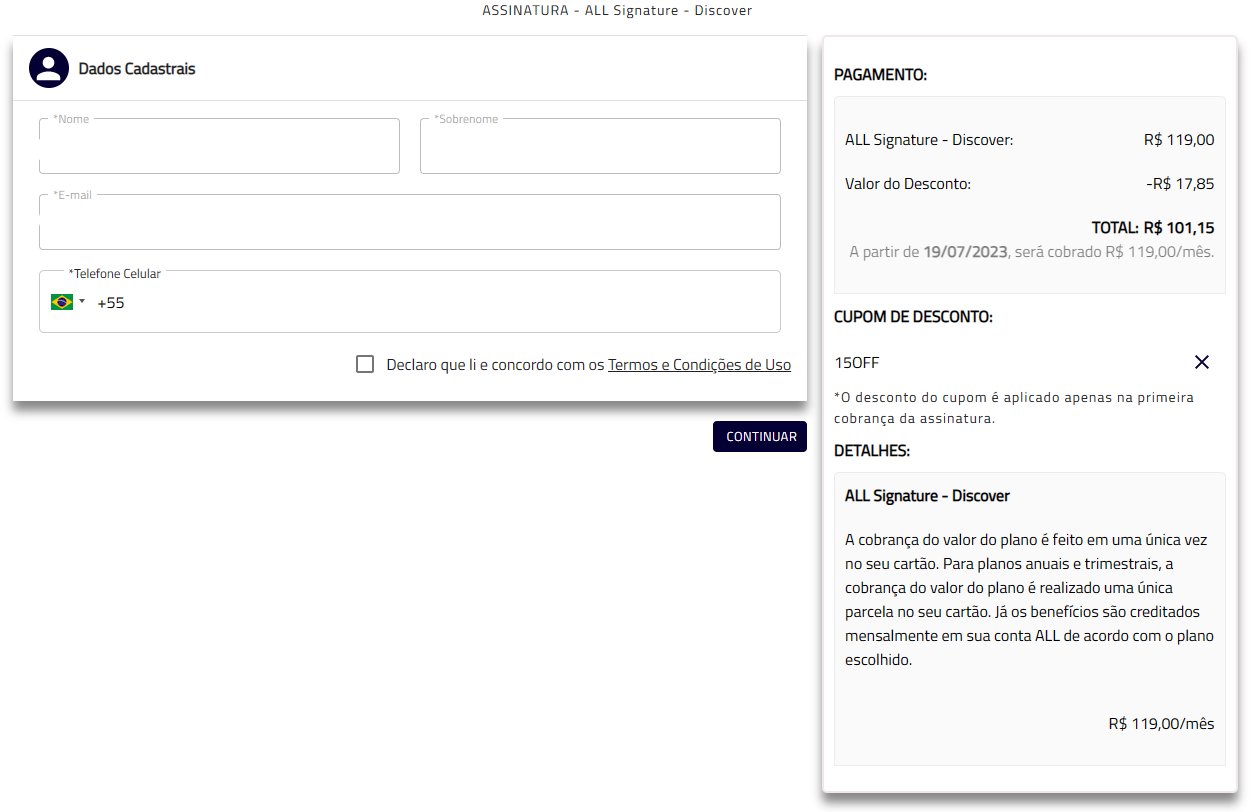Tick the Termos e Condições agreement checkbox
The width and height of the screenshot is (1257, 812).
[365, 364]
